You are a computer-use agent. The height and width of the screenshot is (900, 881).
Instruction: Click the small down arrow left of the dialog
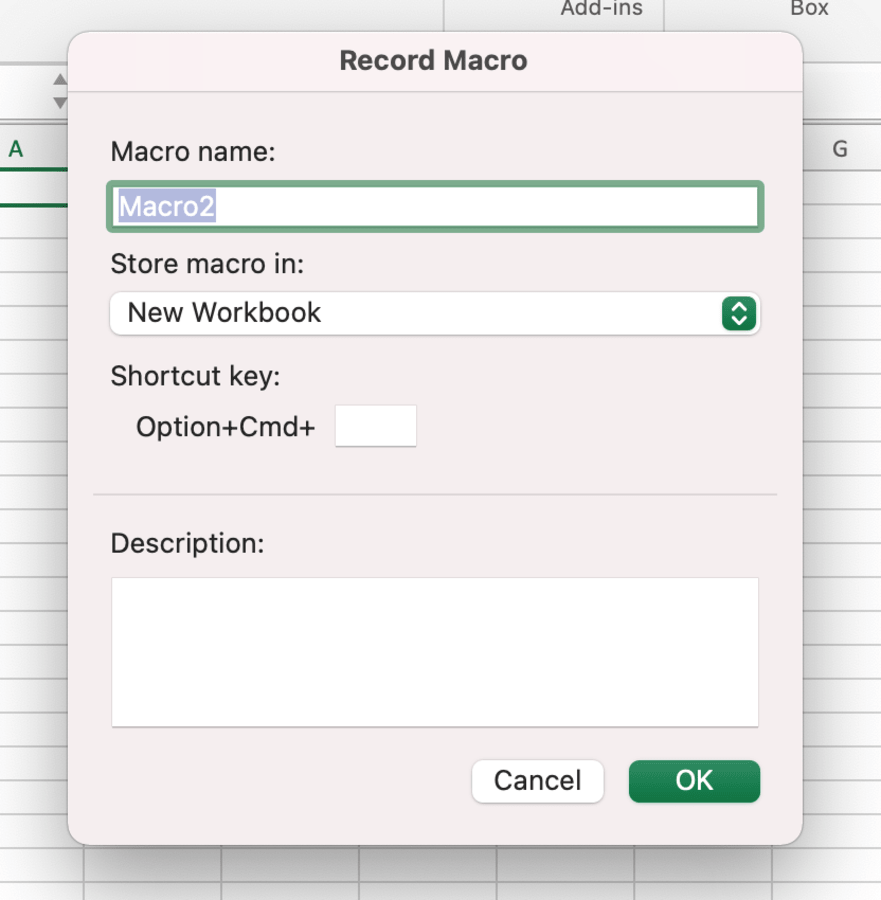pyautogui.click(x=60, y=102)
